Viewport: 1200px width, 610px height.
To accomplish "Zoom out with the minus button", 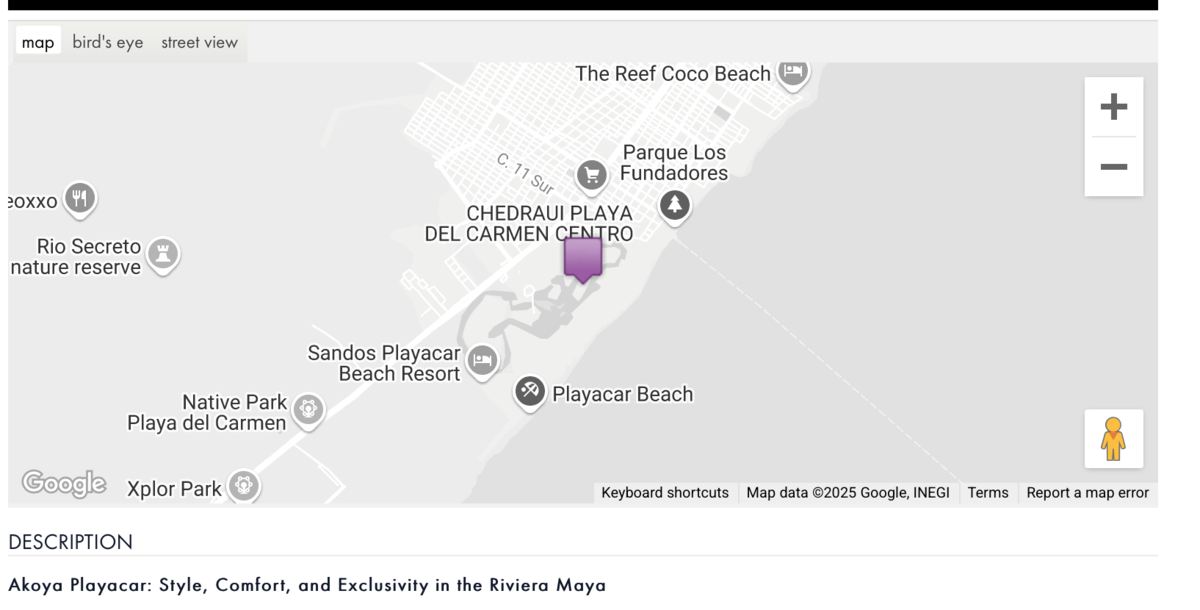I will 1113,167.
